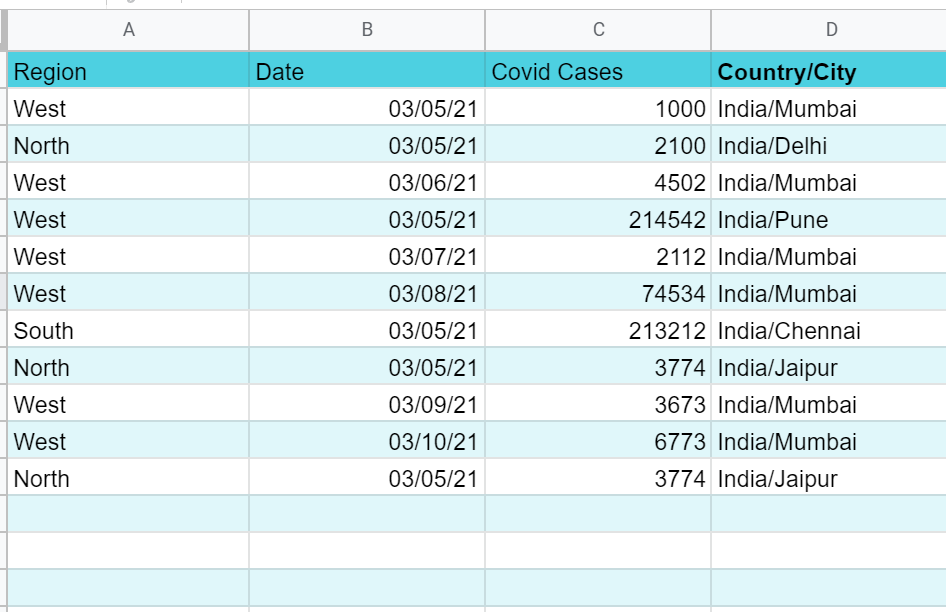Image resolution: width=946 pixels, height=612 pixels.
Task: Select cell with 6773 covid cases
Action: click(x=598, y=441)
